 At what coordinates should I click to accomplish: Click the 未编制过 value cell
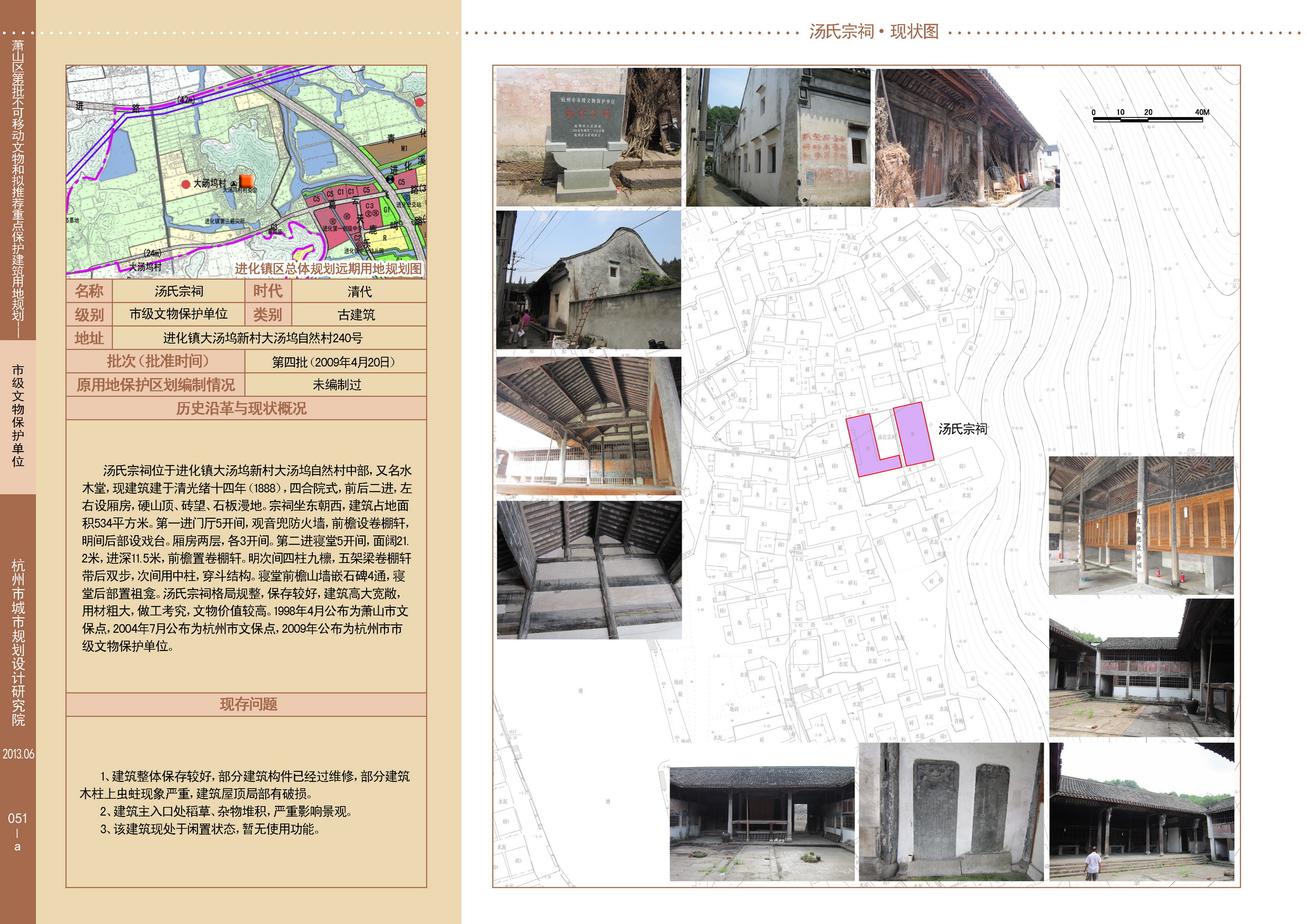click(x=336, y=384)
